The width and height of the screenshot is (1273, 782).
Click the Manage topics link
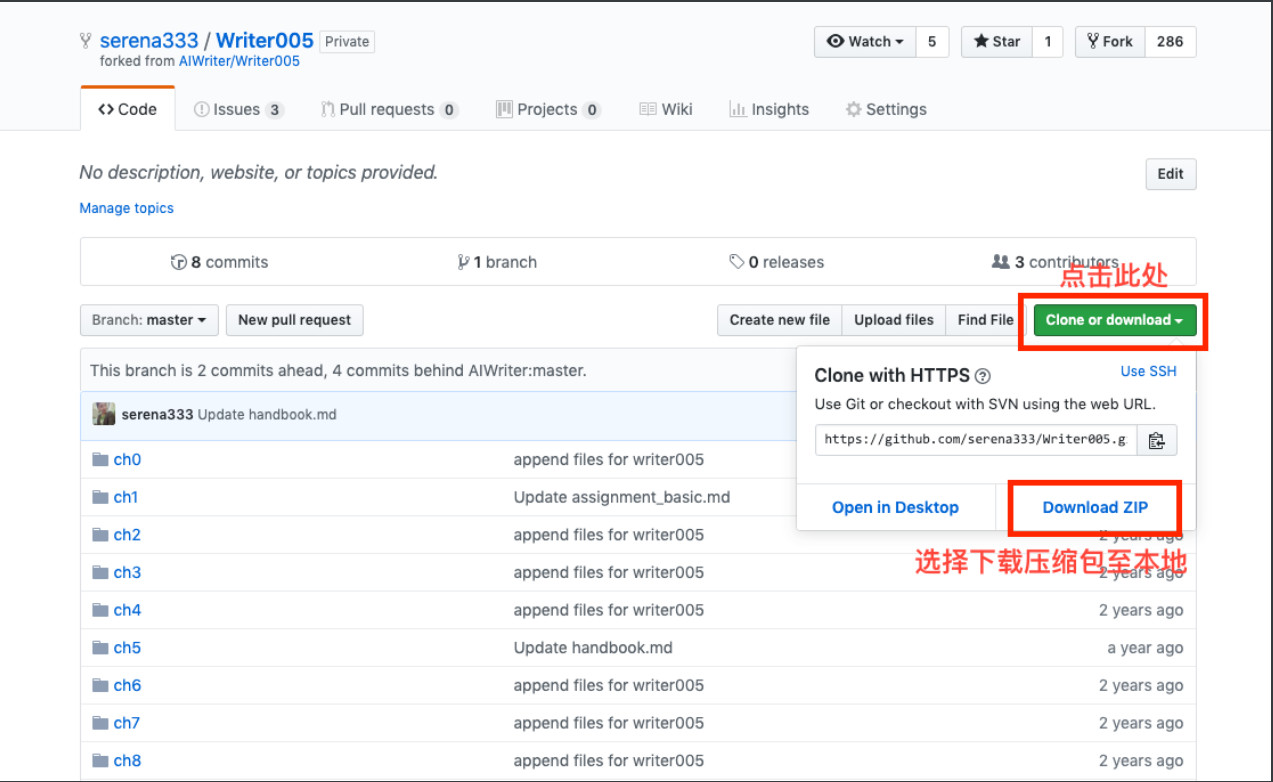tap(127, 208)
